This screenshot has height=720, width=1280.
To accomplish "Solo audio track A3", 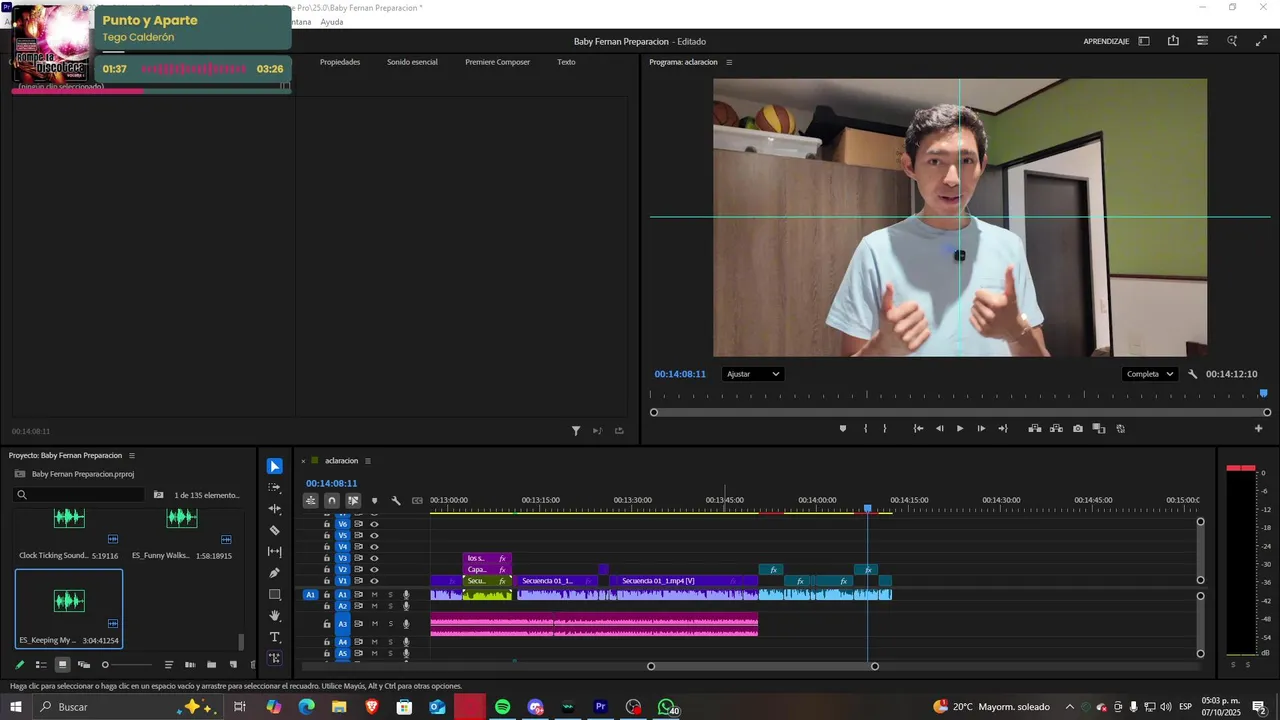I will pos(390,624).
